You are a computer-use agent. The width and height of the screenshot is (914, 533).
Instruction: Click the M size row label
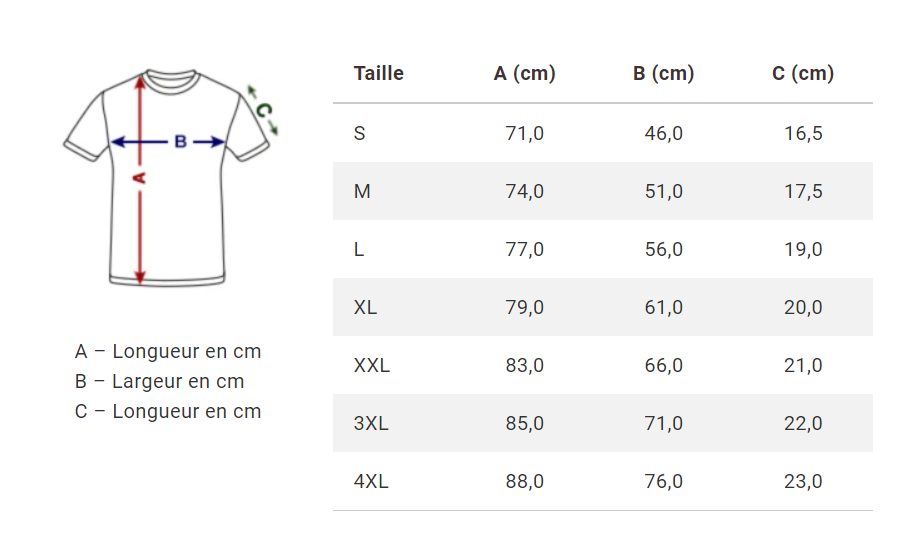[x=362, y=191]
